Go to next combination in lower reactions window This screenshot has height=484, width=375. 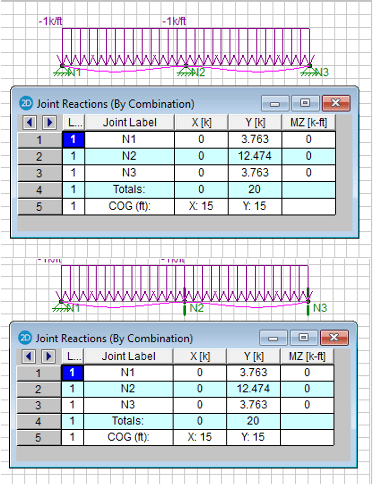coord(48,356)
